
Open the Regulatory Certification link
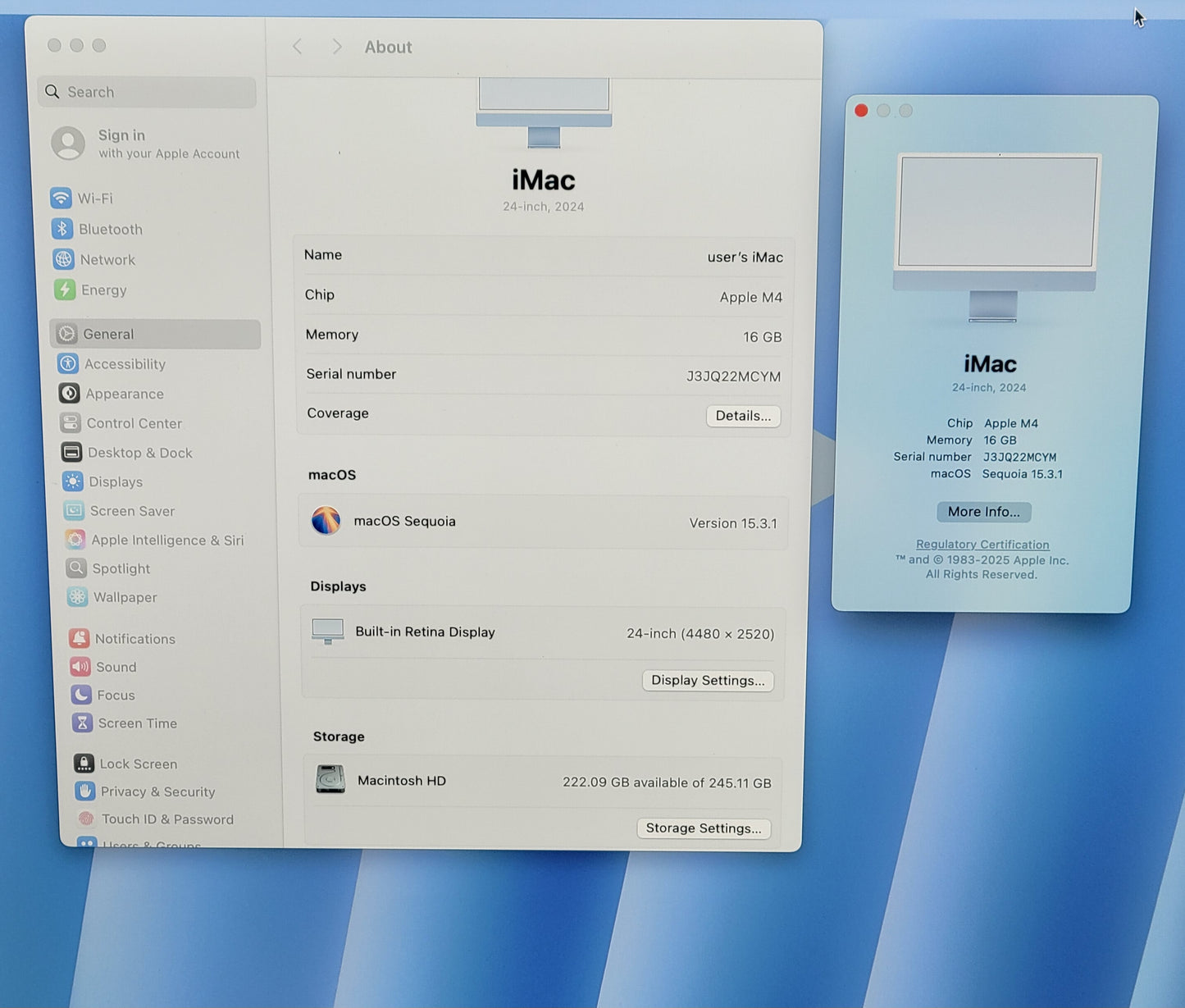tap(982, 544)
